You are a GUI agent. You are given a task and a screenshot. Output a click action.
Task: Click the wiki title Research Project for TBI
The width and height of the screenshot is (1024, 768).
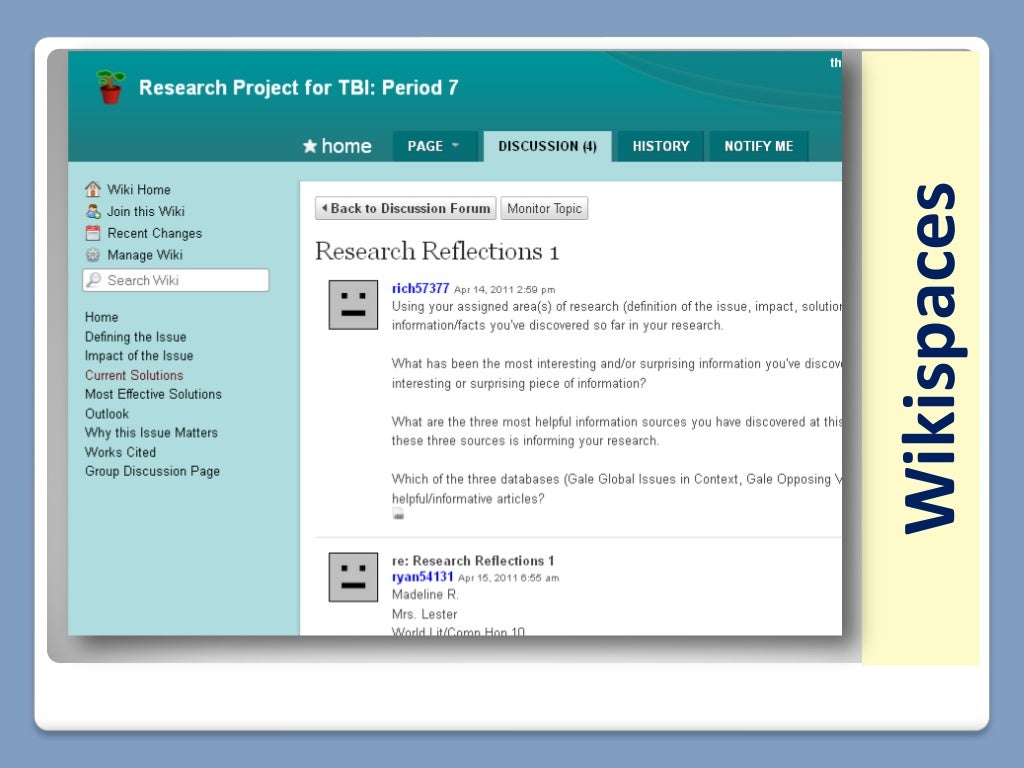298,88
